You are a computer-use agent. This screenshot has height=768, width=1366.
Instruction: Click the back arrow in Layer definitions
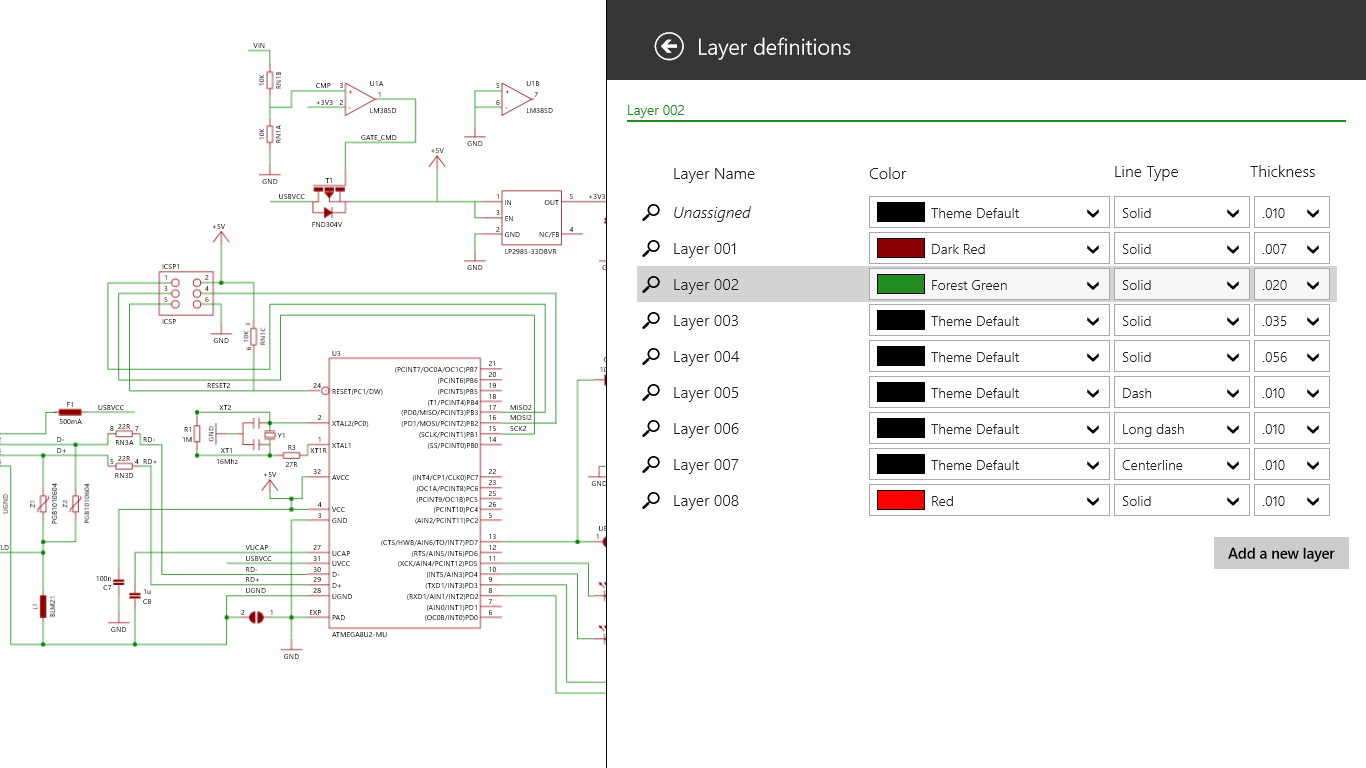(669, 46)
